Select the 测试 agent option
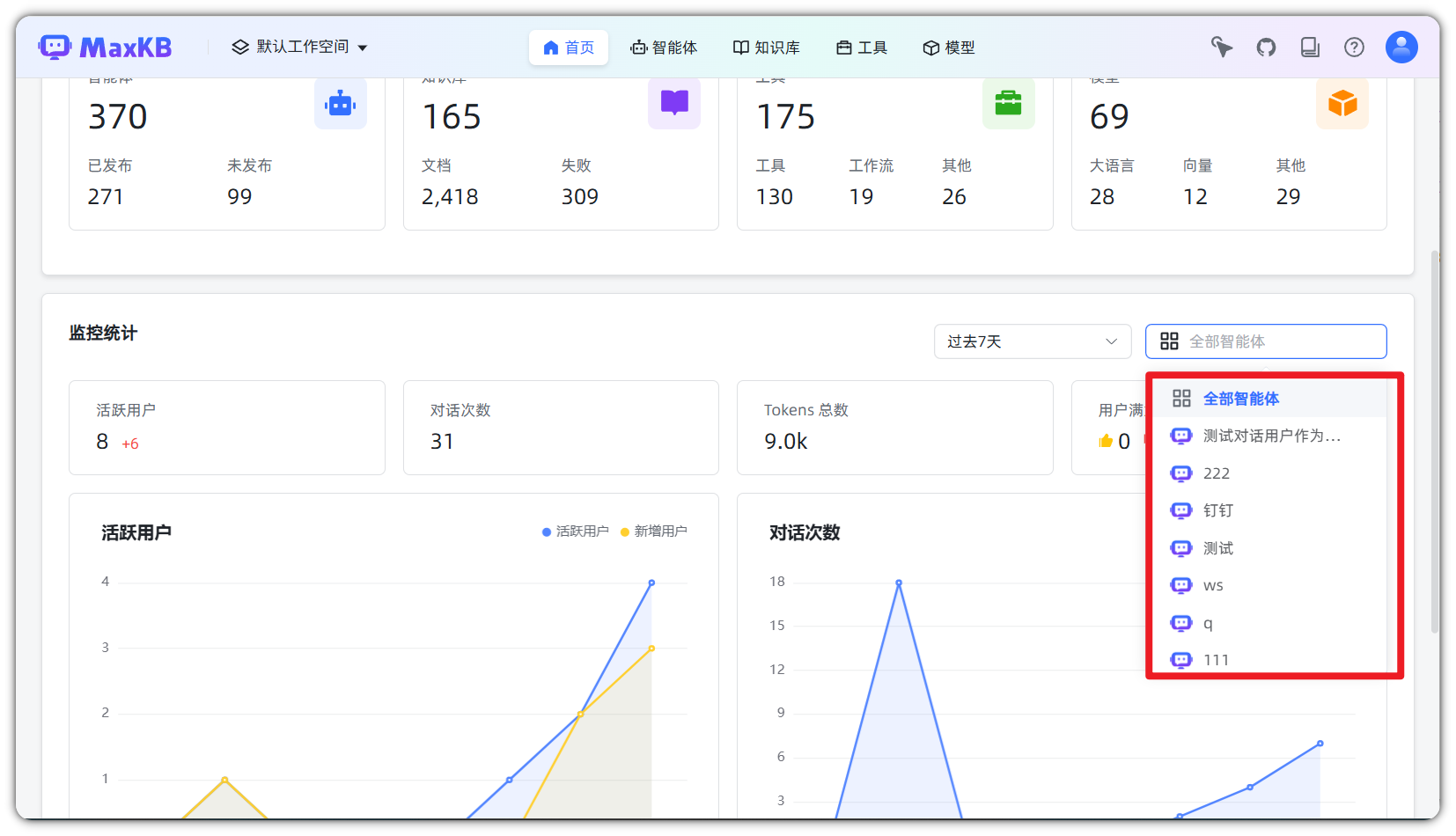 click(x=1269, y=548)
